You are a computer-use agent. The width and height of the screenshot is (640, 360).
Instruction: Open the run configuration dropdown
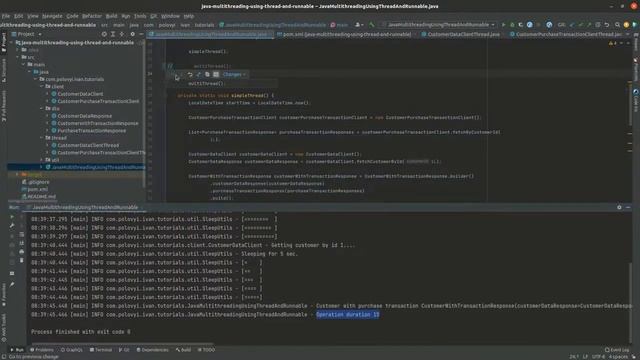pos(439,25)
